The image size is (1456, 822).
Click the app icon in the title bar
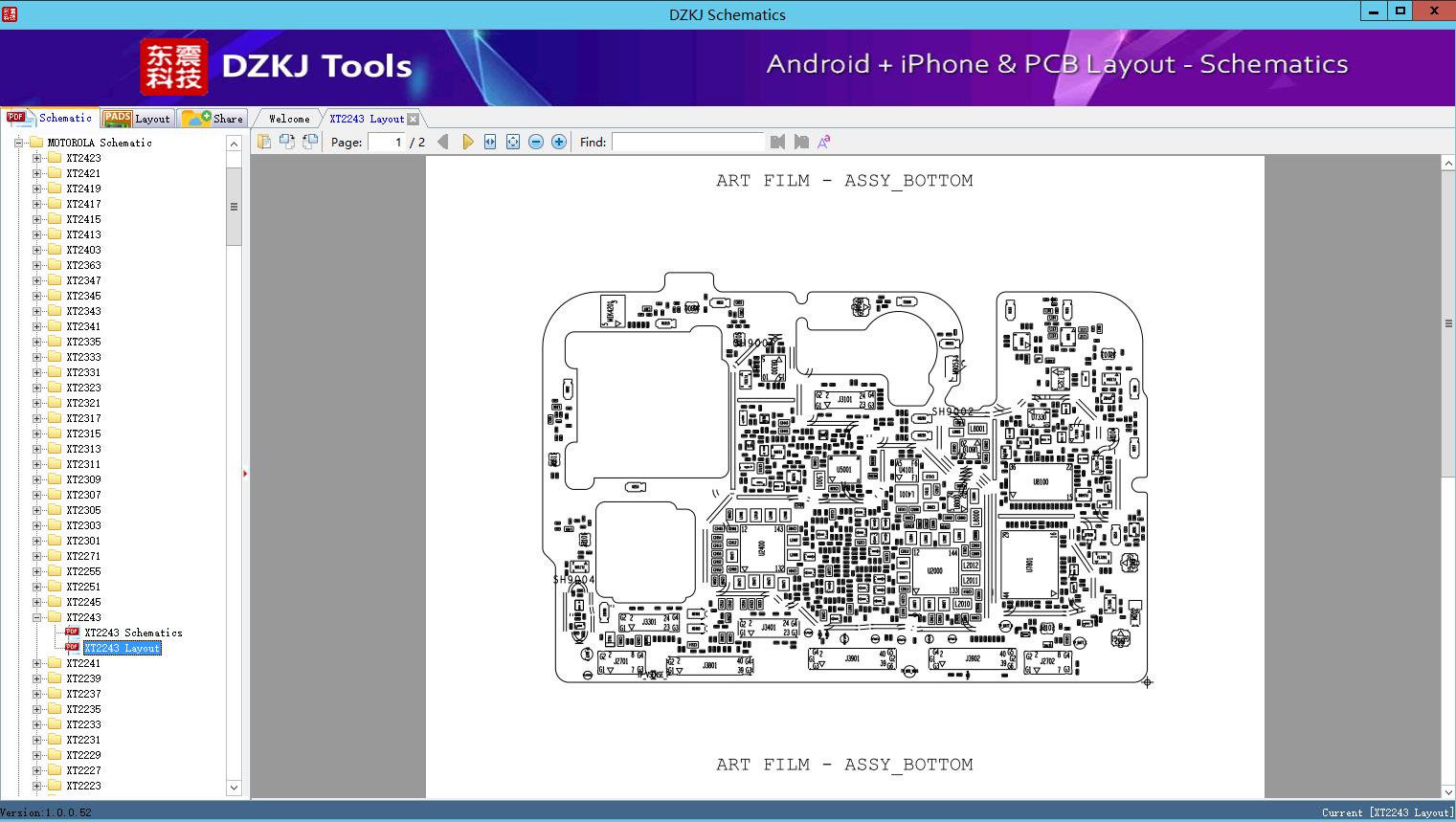pyautogui.click(x=11, y=13)
